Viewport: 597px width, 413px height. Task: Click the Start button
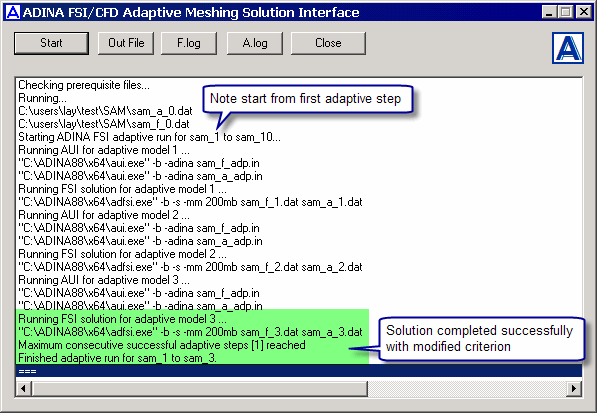51,43
